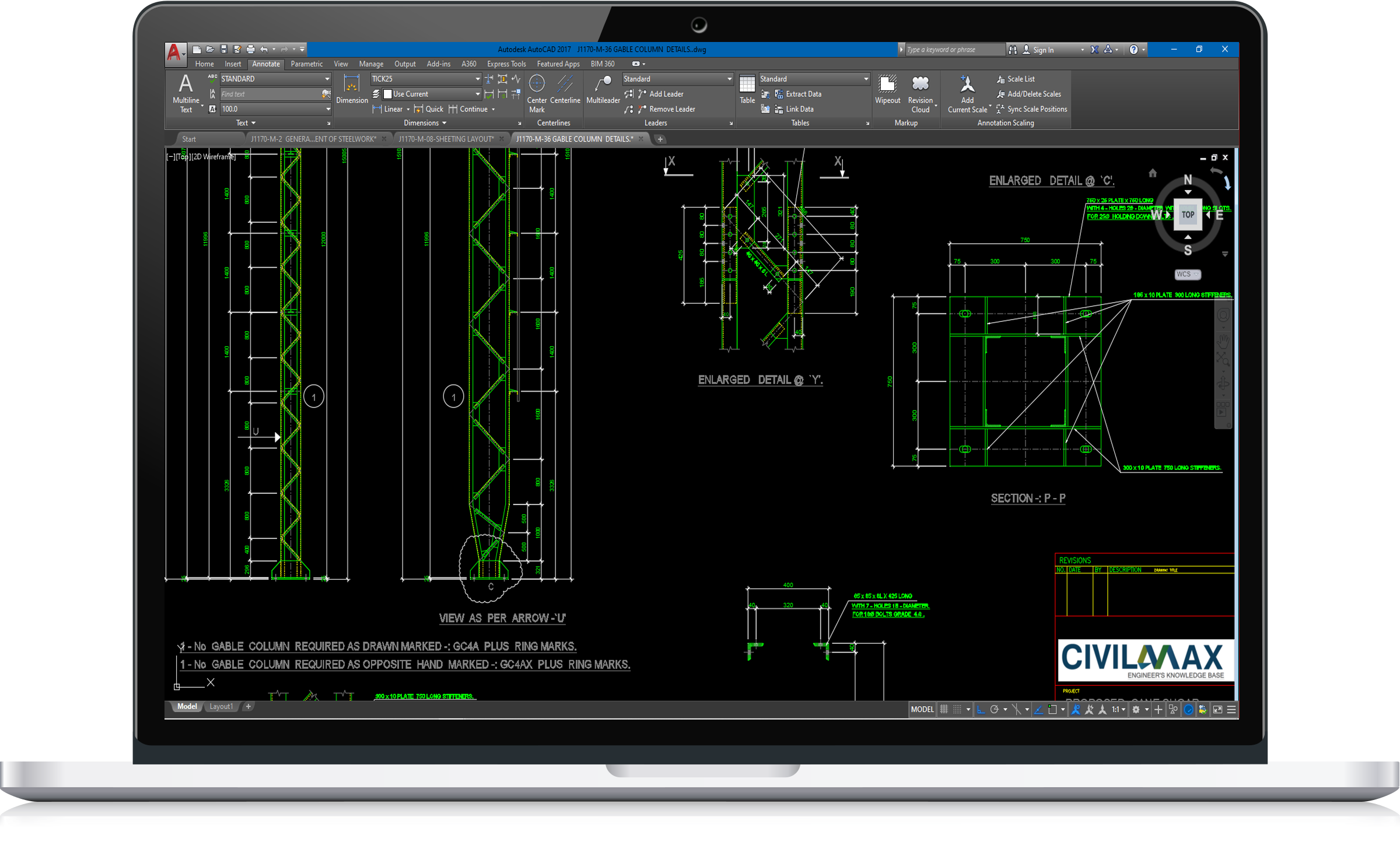Open the Home ribbon tab
Screen dimensions: 1400x842
click(204, 64)
